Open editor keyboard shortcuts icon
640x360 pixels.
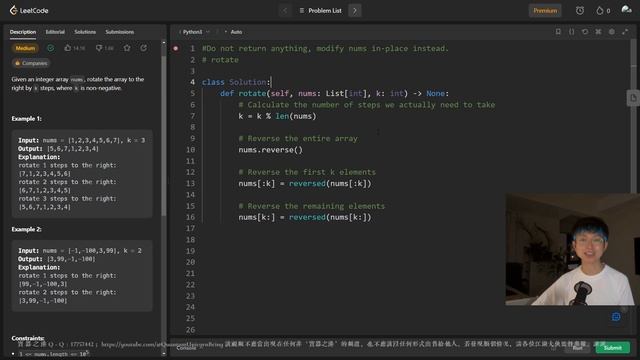tap(598, 31)
